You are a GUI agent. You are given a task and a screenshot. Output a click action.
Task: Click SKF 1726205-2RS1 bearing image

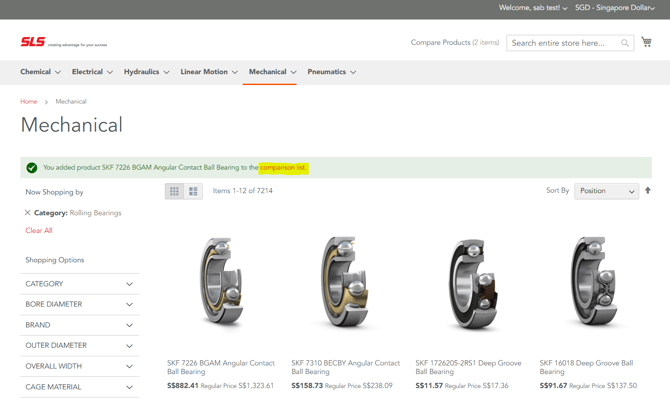click(x=473, y=284)
